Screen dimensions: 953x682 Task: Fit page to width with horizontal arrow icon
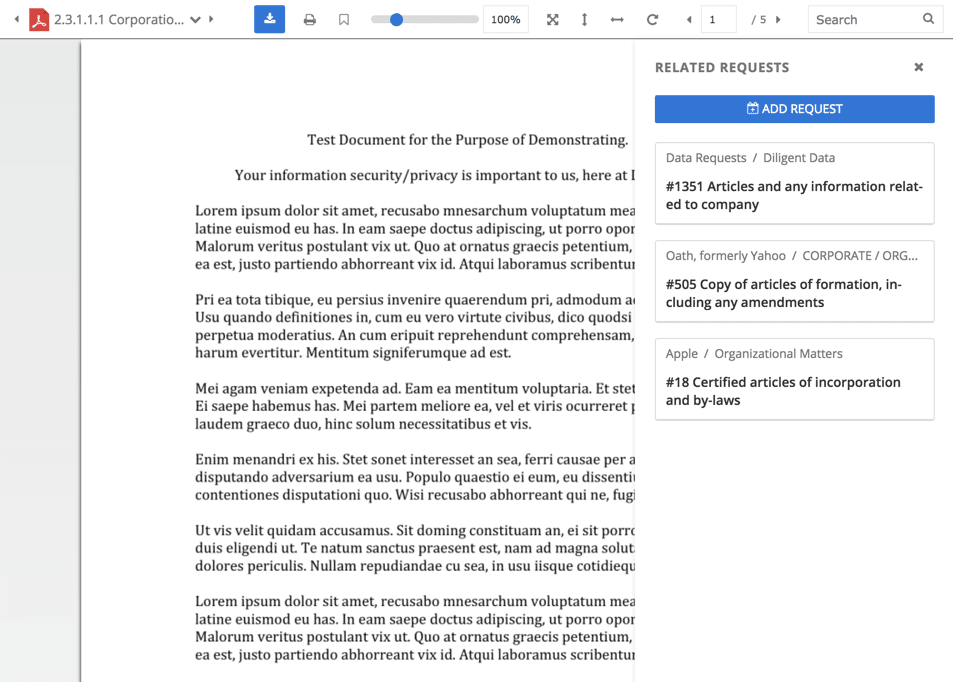point(617,20)
